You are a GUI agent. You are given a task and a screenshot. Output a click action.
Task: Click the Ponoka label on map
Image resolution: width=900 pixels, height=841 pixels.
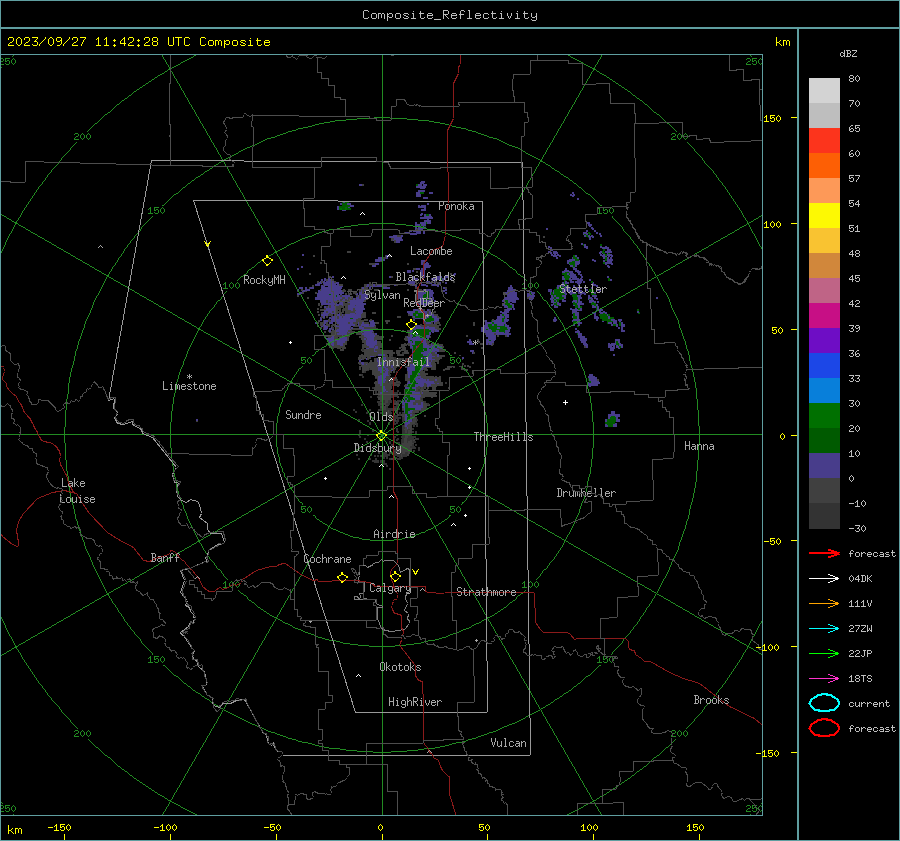point(456,206)
